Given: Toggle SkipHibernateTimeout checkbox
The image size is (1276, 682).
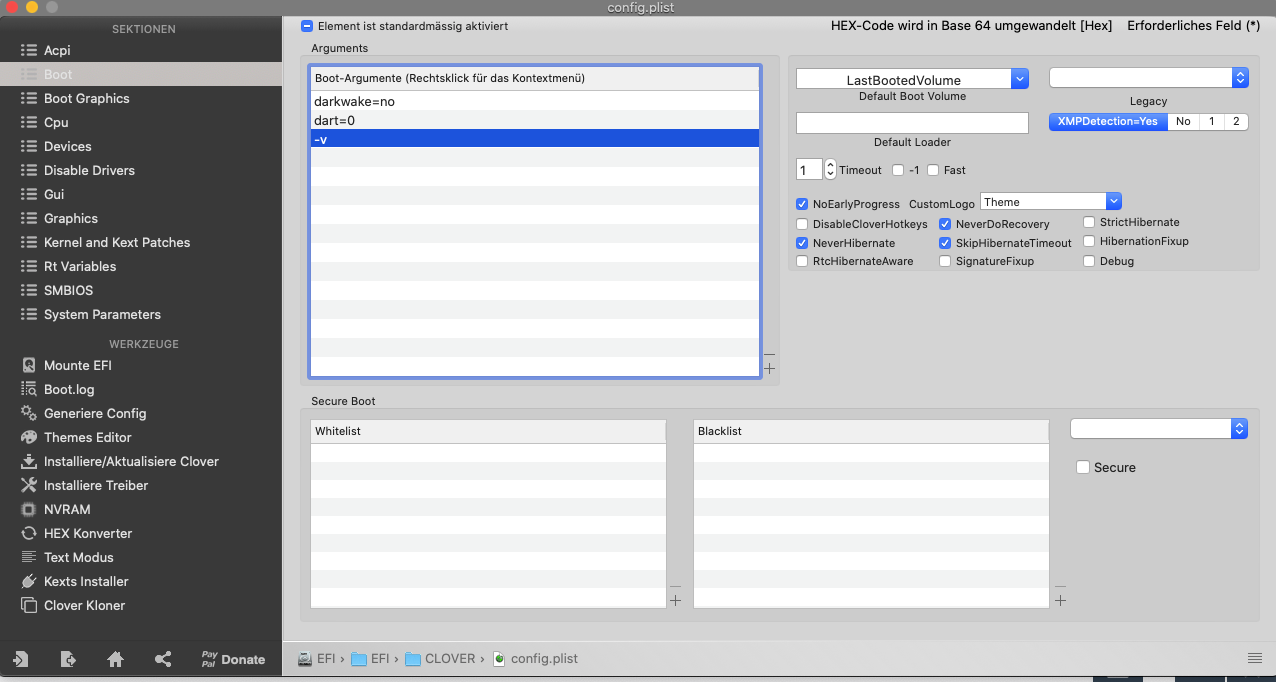Looking at the screenshot, I should [945, 243].
